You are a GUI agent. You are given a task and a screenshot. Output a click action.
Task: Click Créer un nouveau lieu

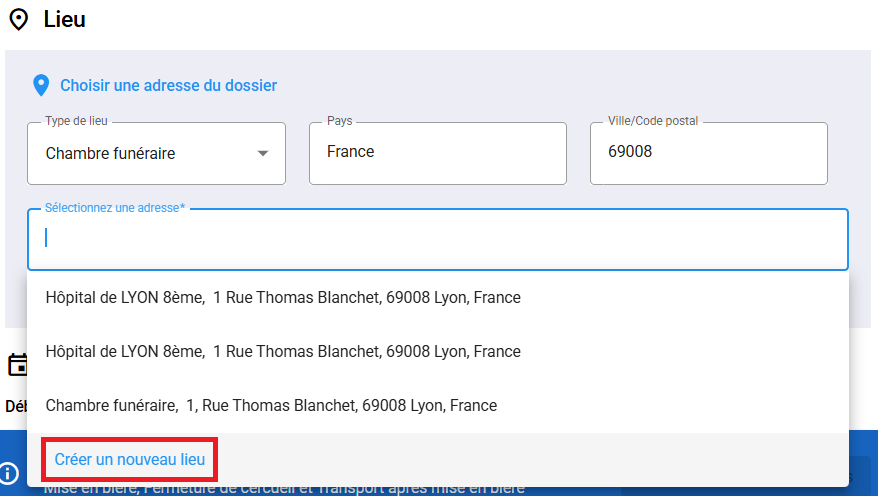pyautogui.click(x=130, y=460)
